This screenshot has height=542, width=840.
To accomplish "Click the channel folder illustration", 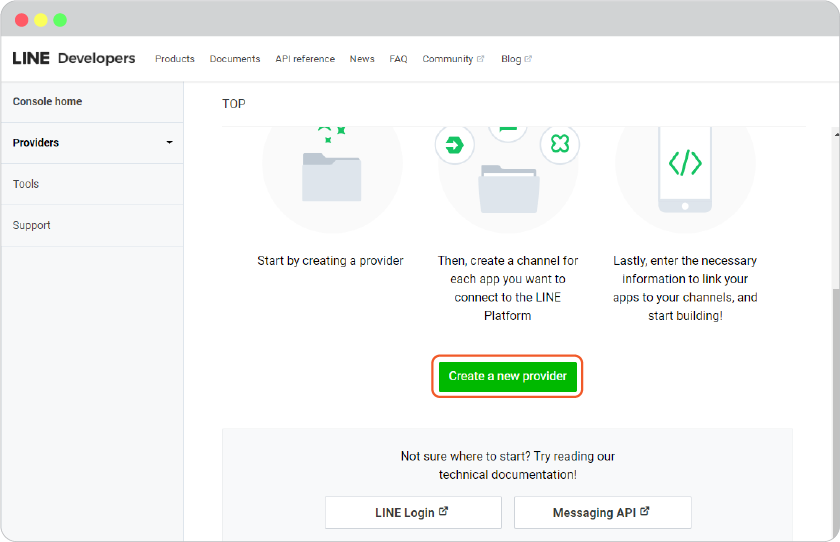I will point(509,189).
